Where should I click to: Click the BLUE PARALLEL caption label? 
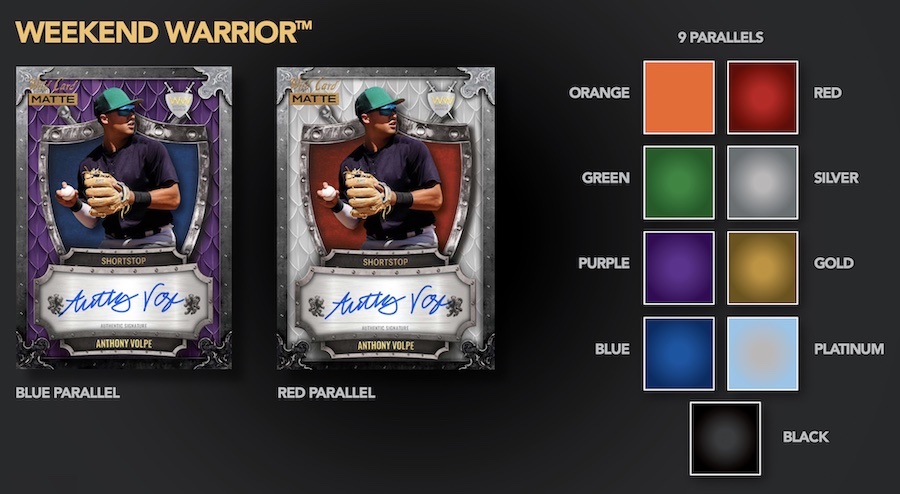(68, 393)
